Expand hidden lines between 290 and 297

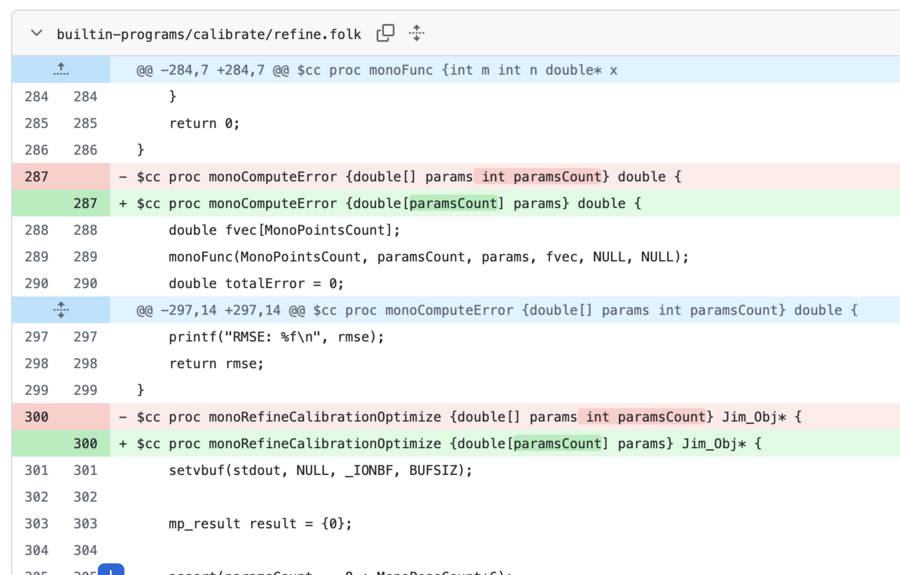pyautogui.click(x=61, y=310)
